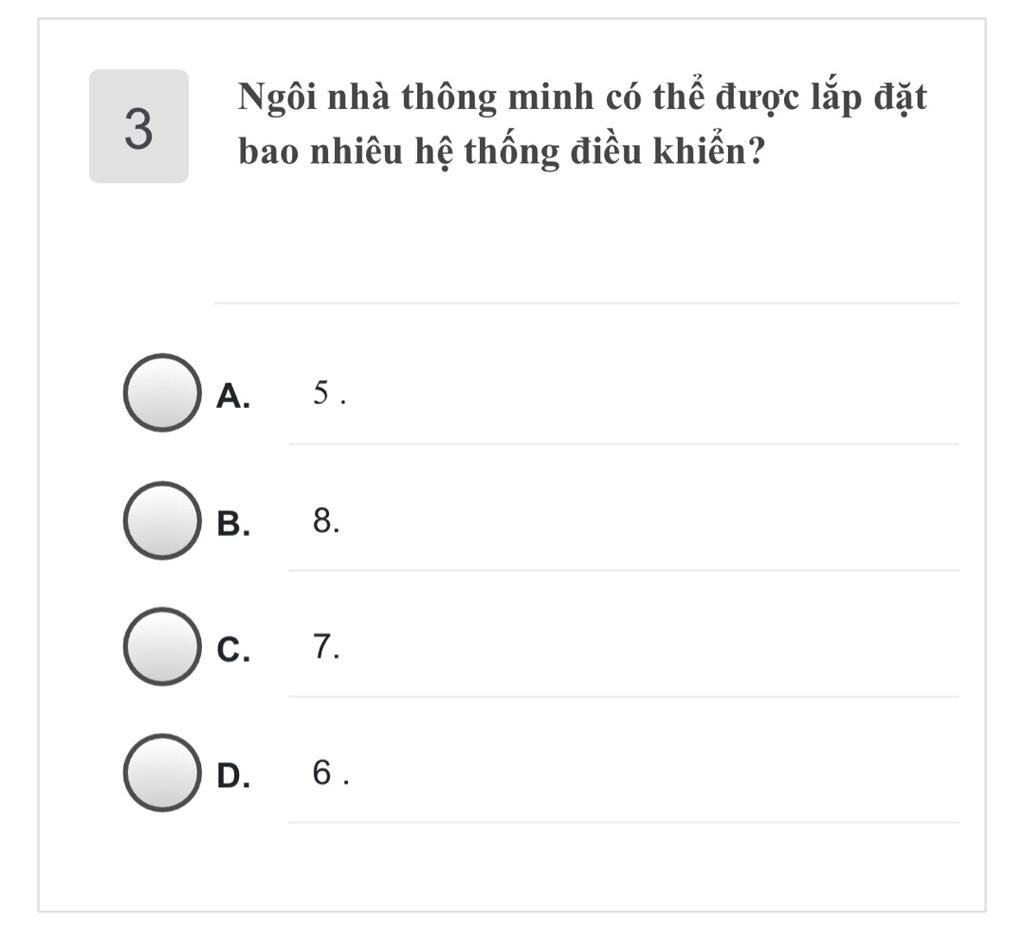Image resolution: width=1024 pixels, height=940 pixels.
Task: Click the divider line under answer 6
Action: (x=622, y=822)
